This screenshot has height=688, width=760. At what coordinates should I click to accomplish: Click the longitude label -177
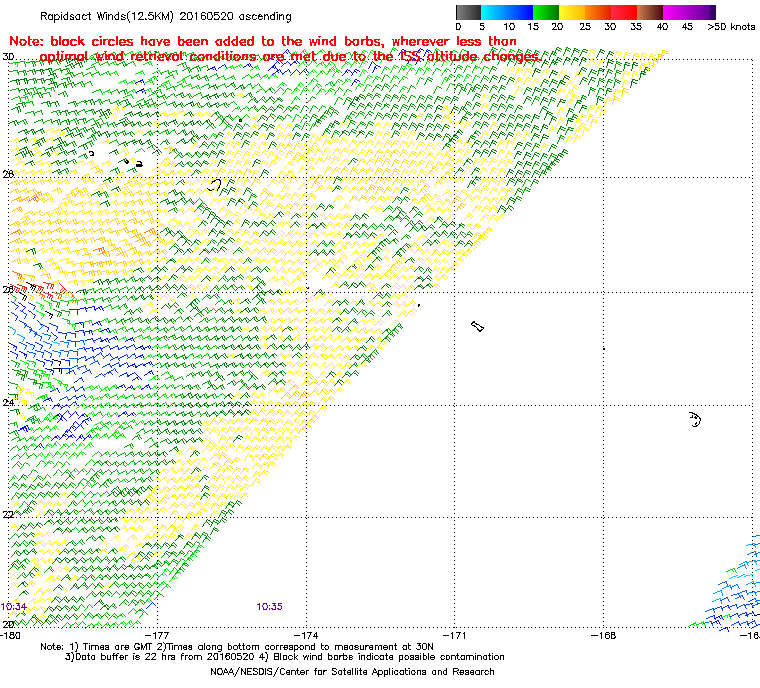coord(158,636)
